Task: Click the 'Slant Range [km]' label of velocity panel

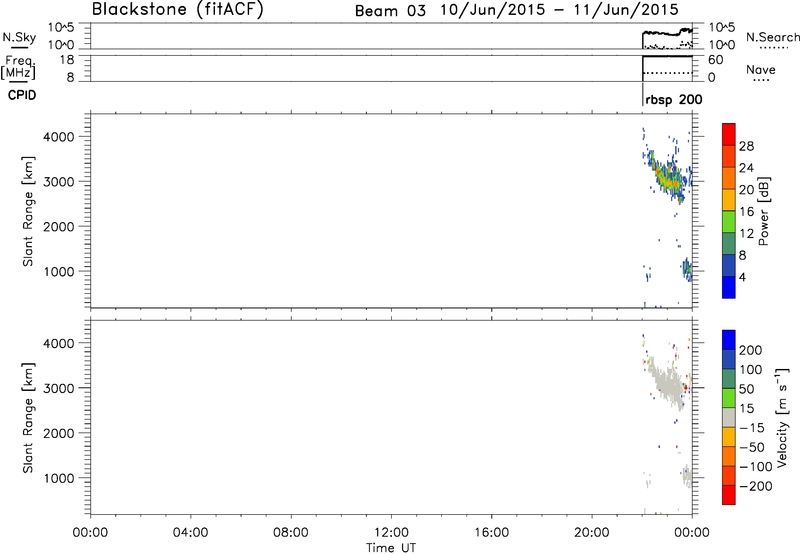Action: point(28,418)
